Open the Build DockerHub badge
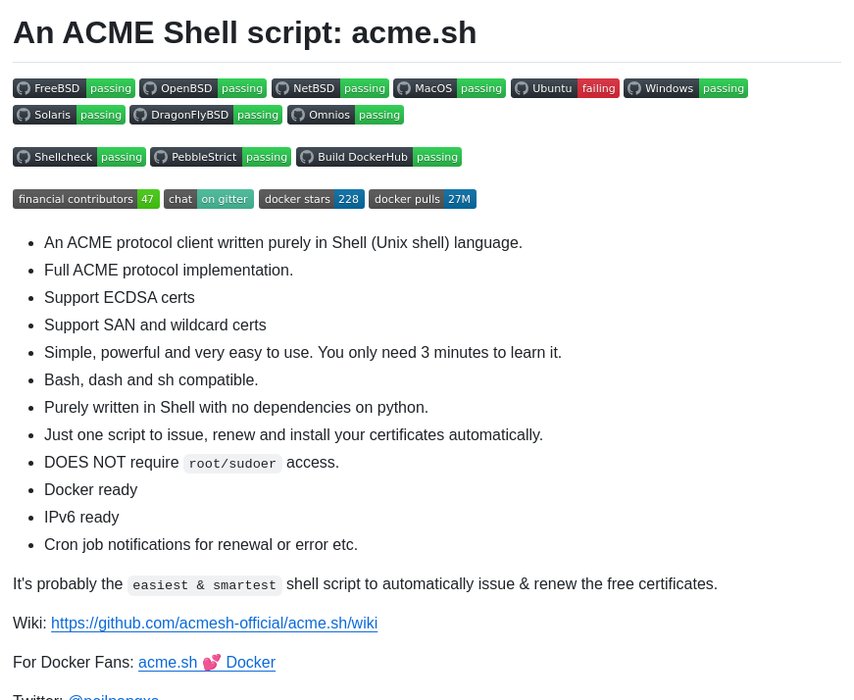Image resolution: width=854 pixels, height=700 pixels. tap(378, 157)
